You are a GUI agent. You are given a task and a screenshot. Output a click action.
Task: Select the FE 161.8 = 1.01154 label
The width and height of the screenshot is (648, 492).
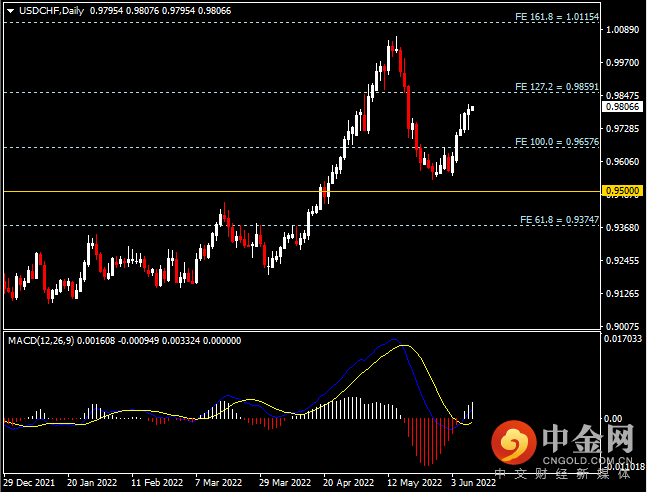[x=557, y=17]
